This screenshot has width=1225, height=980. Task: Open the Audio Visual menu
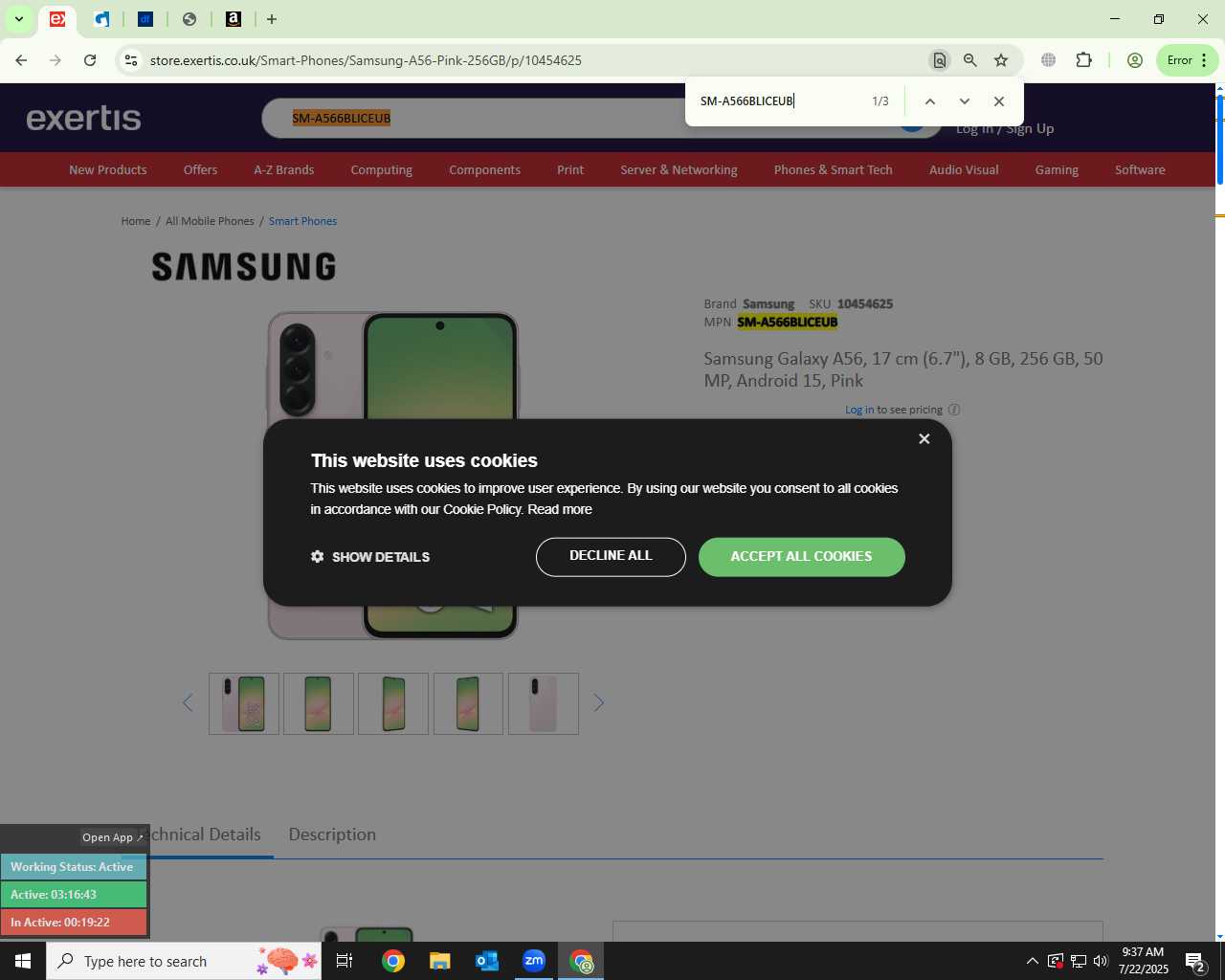[964, 169]
